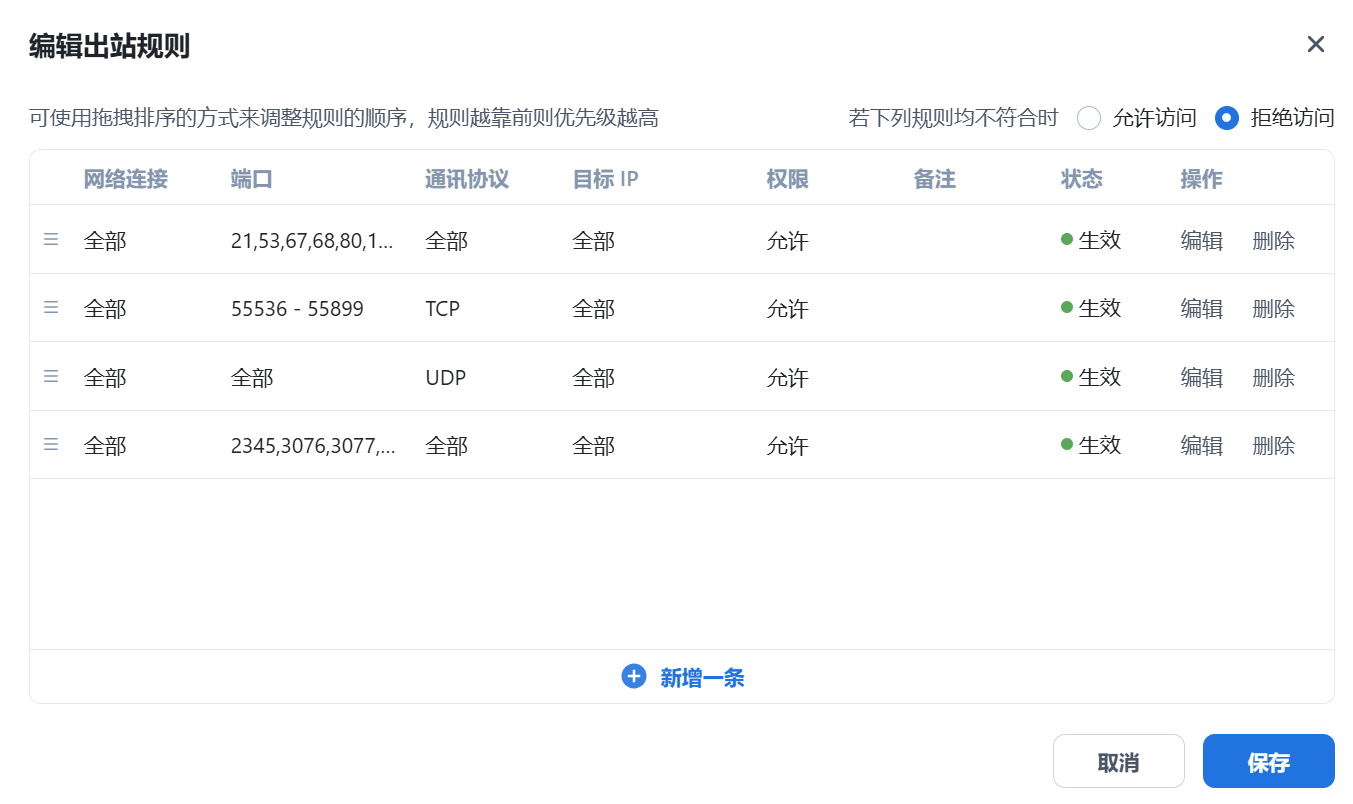The height and width of the screenshot is (804, 1353).
Task: Select the 允许访问 radio option
Action: tap(1089, 118)
